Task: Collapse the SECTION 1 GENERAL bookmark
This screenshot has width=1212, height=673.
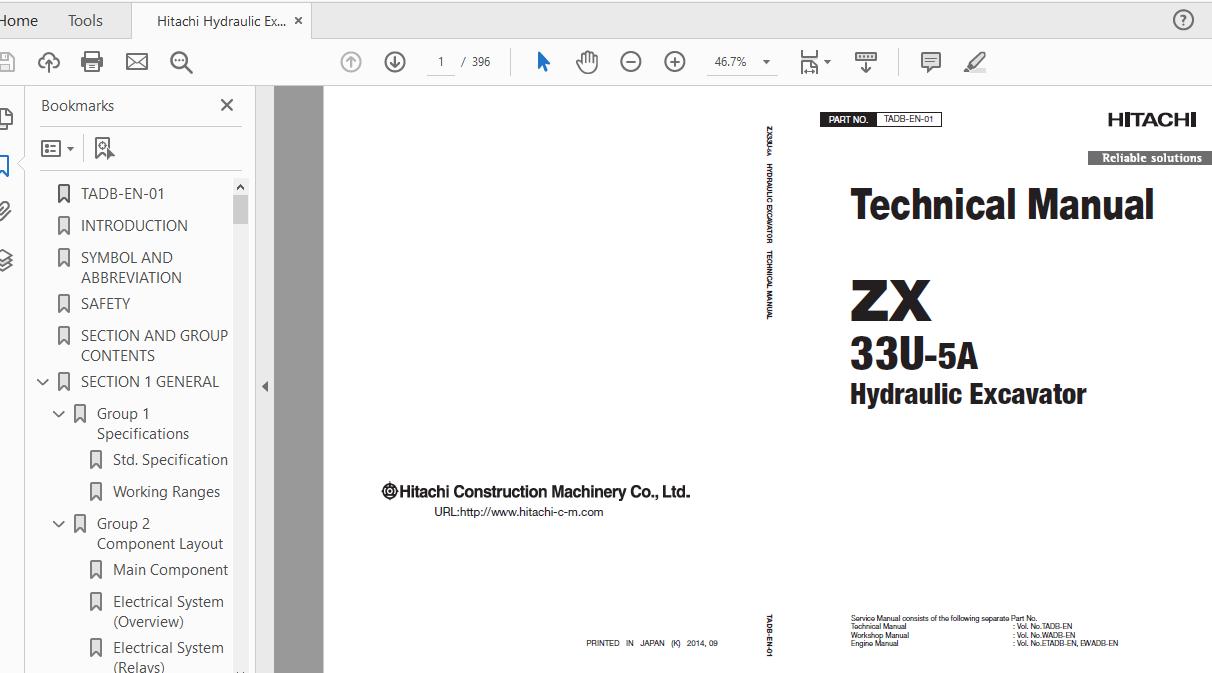Action: [43, 382]
